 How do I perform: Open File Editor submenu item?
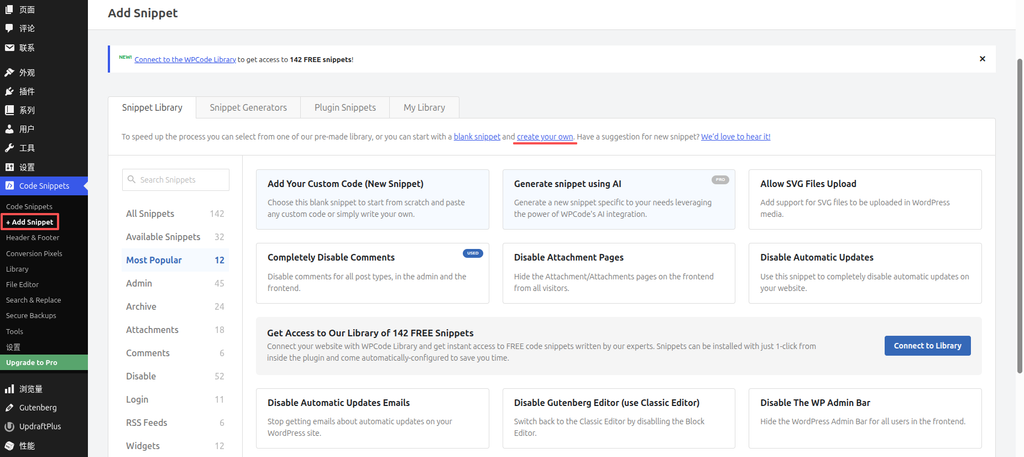[22, 285]
